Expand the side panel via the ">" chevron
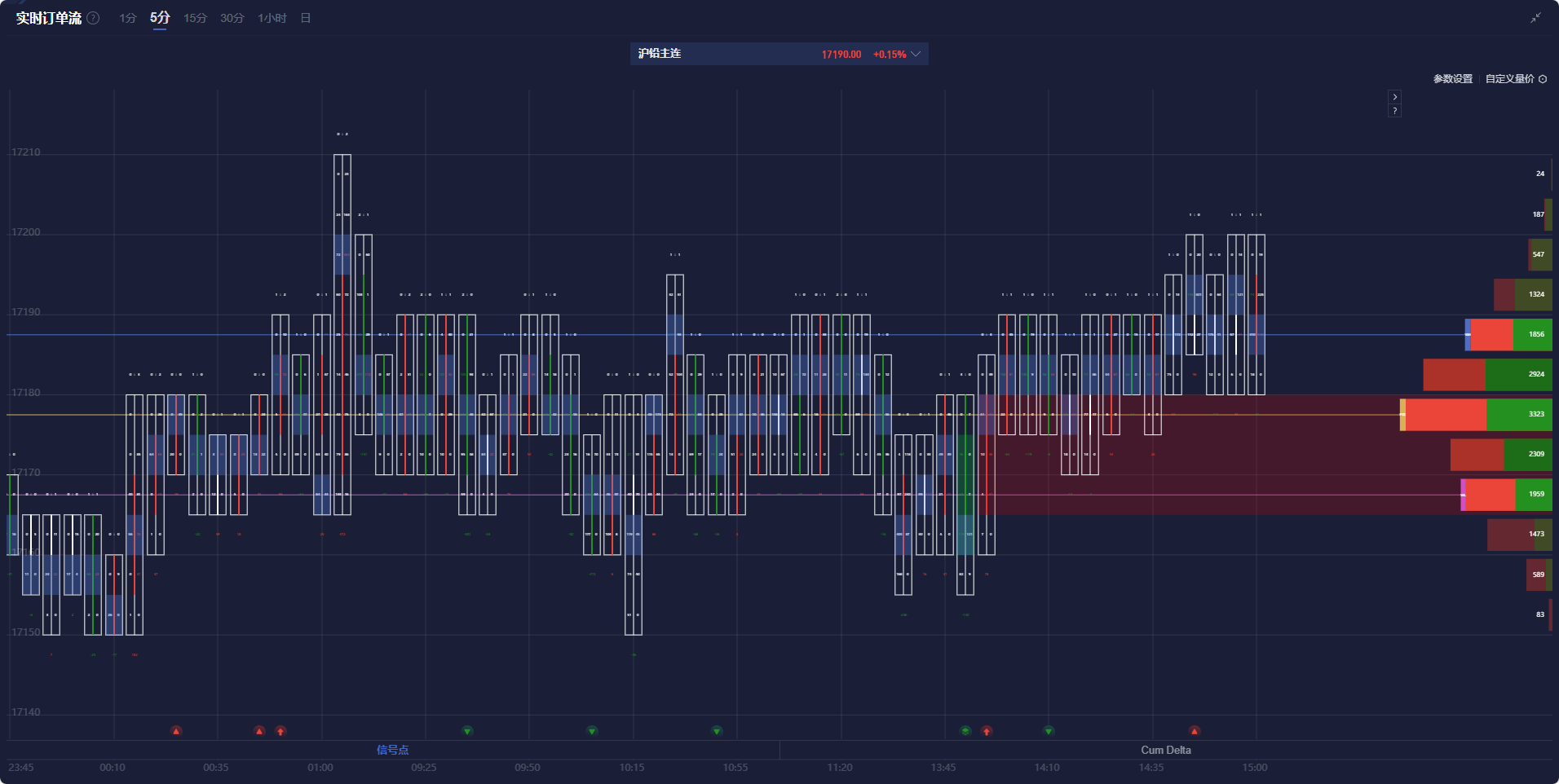Image resolution: width=1559 pixels, height=784 pixels. [1395, 95]
